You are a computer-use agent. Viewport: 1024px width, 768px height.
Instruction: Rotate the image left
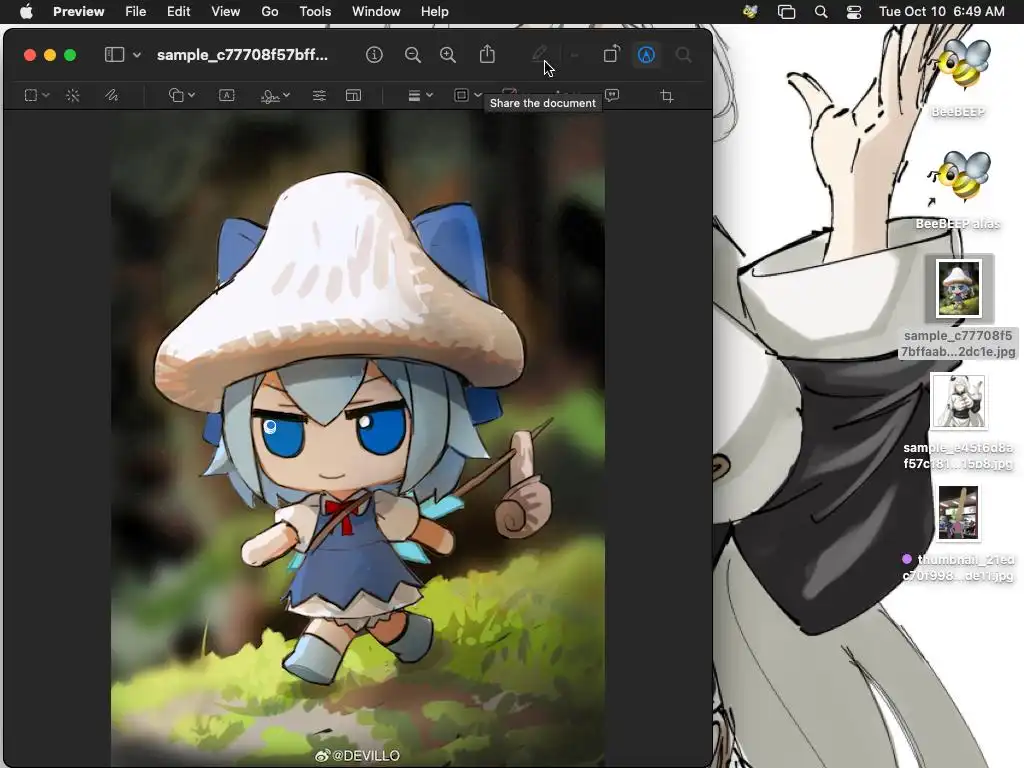611,54
